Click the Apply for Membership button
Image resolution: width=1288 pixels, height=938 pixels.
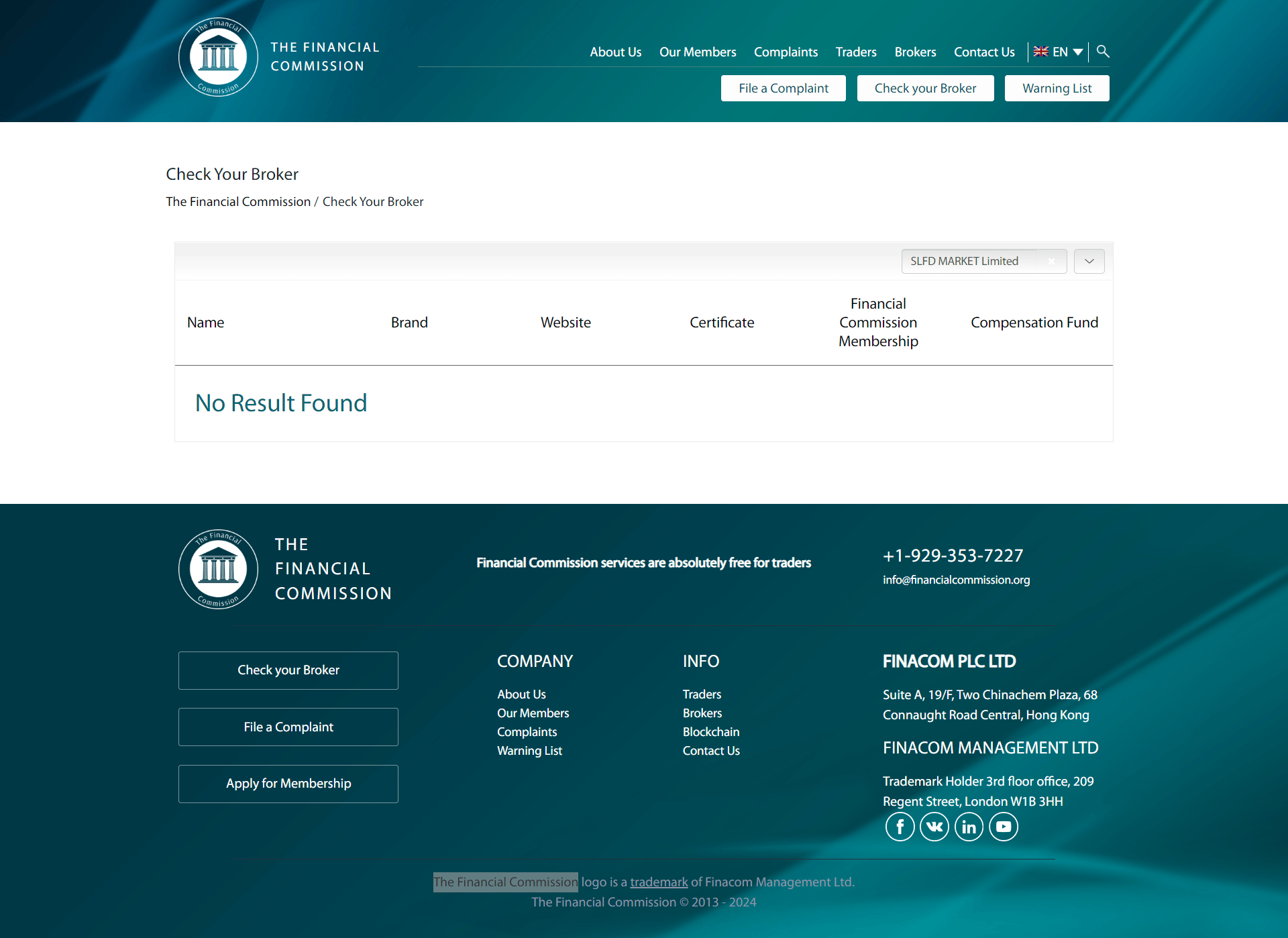tap(288, 784)
